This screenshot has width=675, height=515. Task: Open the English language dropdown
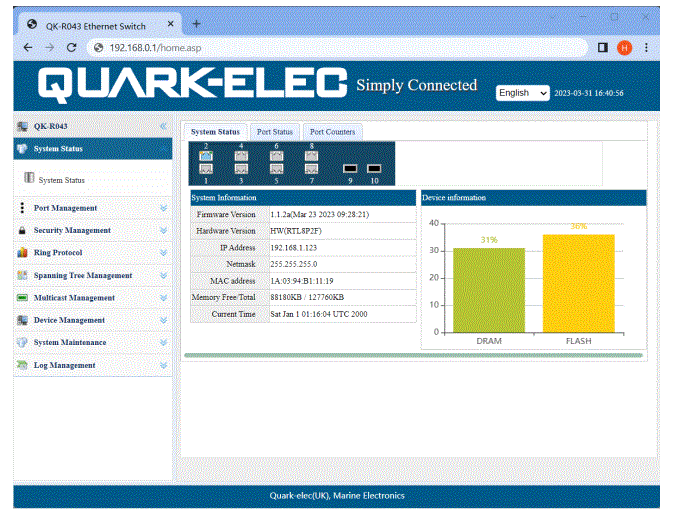tap(522, 93)
